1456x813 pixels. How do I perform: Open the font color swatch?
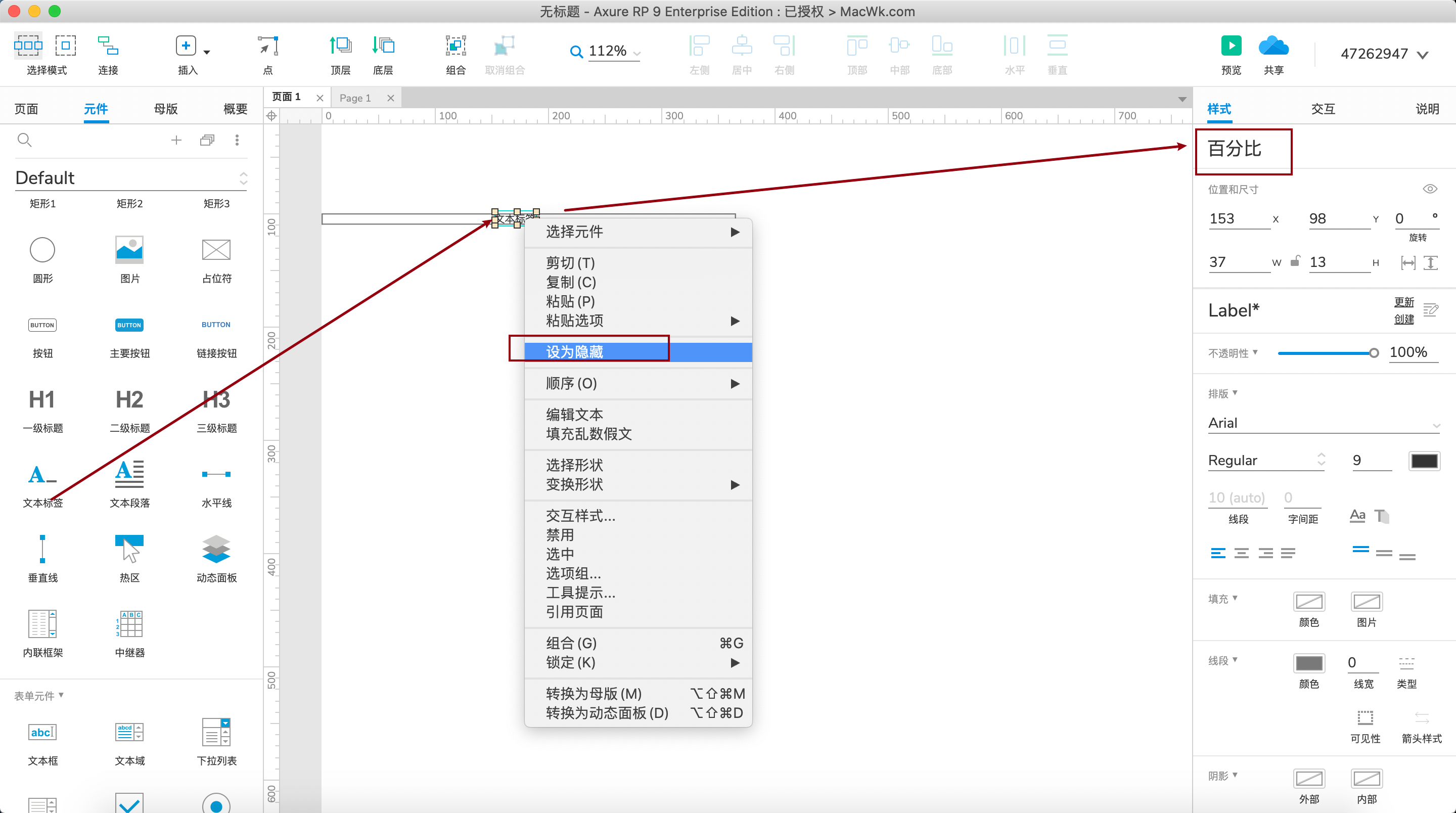tap(1424, 460)
